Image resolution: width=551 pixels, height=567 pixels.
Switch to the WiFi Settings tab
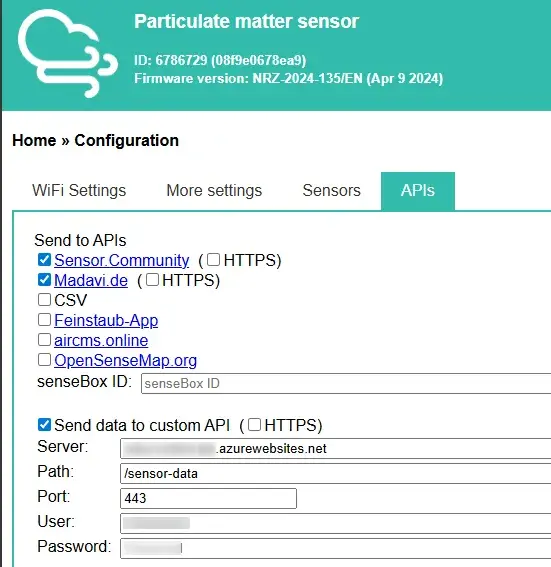pos(79,191)
